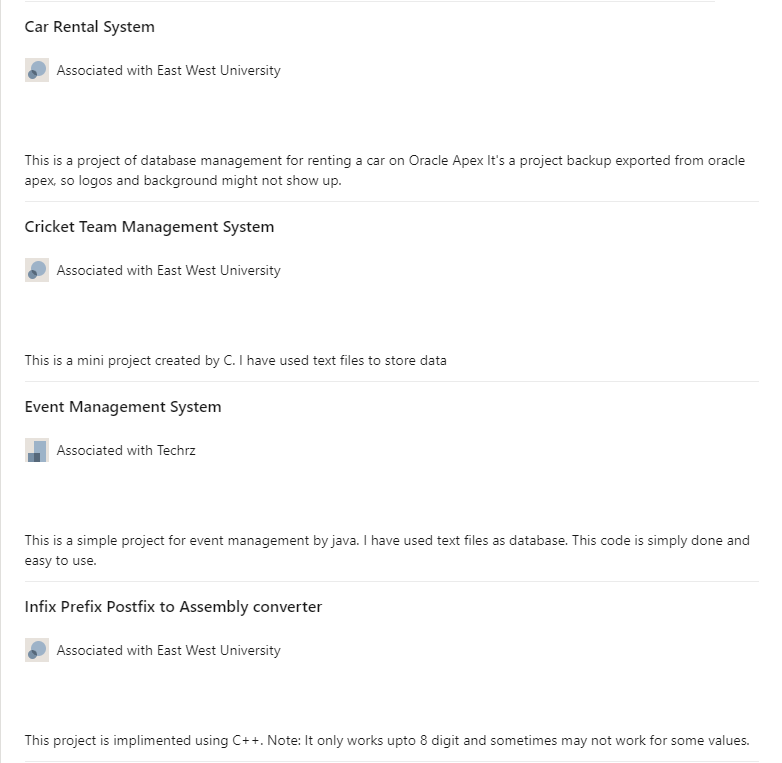The width and height of the screenshot is (782, 763).
Task: Select the Event Management System title
Action: click(123, 407)
